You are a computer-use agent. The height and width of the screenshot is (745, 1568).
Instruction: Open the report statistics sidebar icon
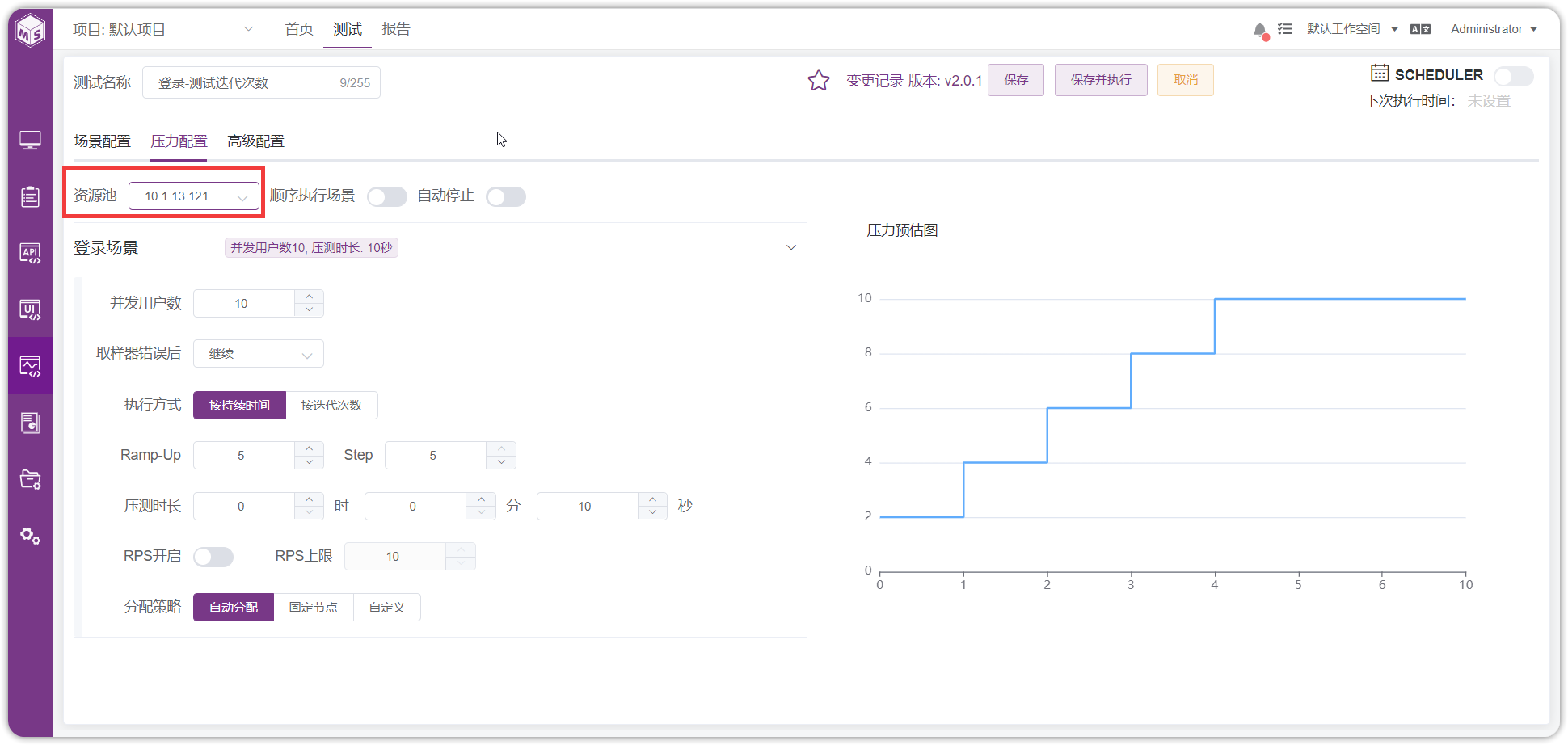(31, 423)
